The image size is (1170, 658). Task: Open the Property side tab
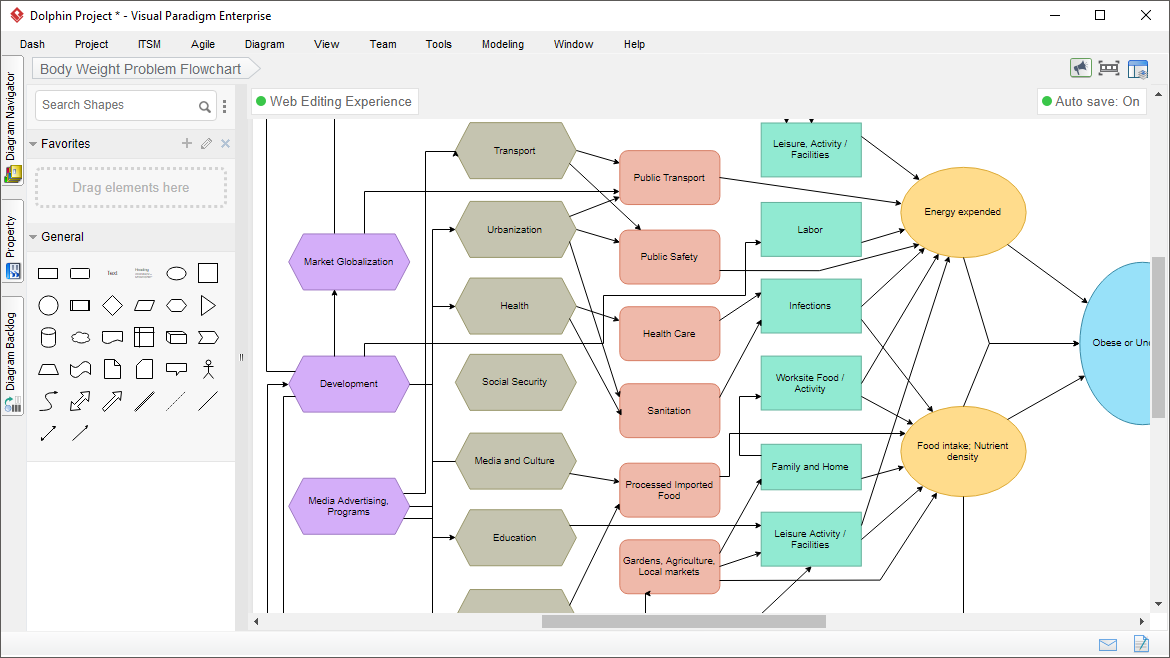[x=12, y=241]
